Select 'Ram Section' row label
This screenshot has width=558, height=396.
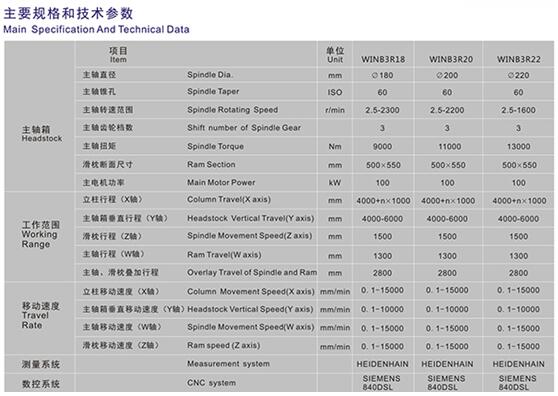pyautogui.click(x=211, y=164)
